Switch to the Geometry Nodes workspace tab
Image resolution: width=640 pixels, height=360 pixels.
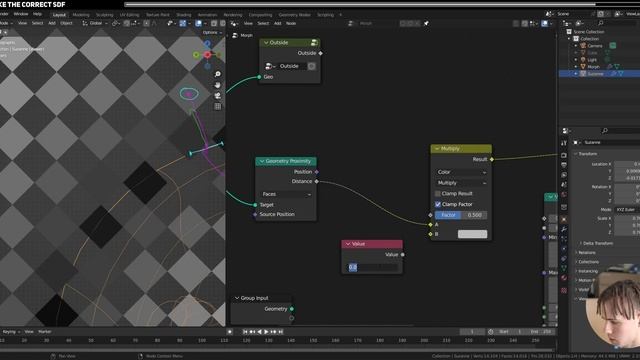tap(294, 15)
